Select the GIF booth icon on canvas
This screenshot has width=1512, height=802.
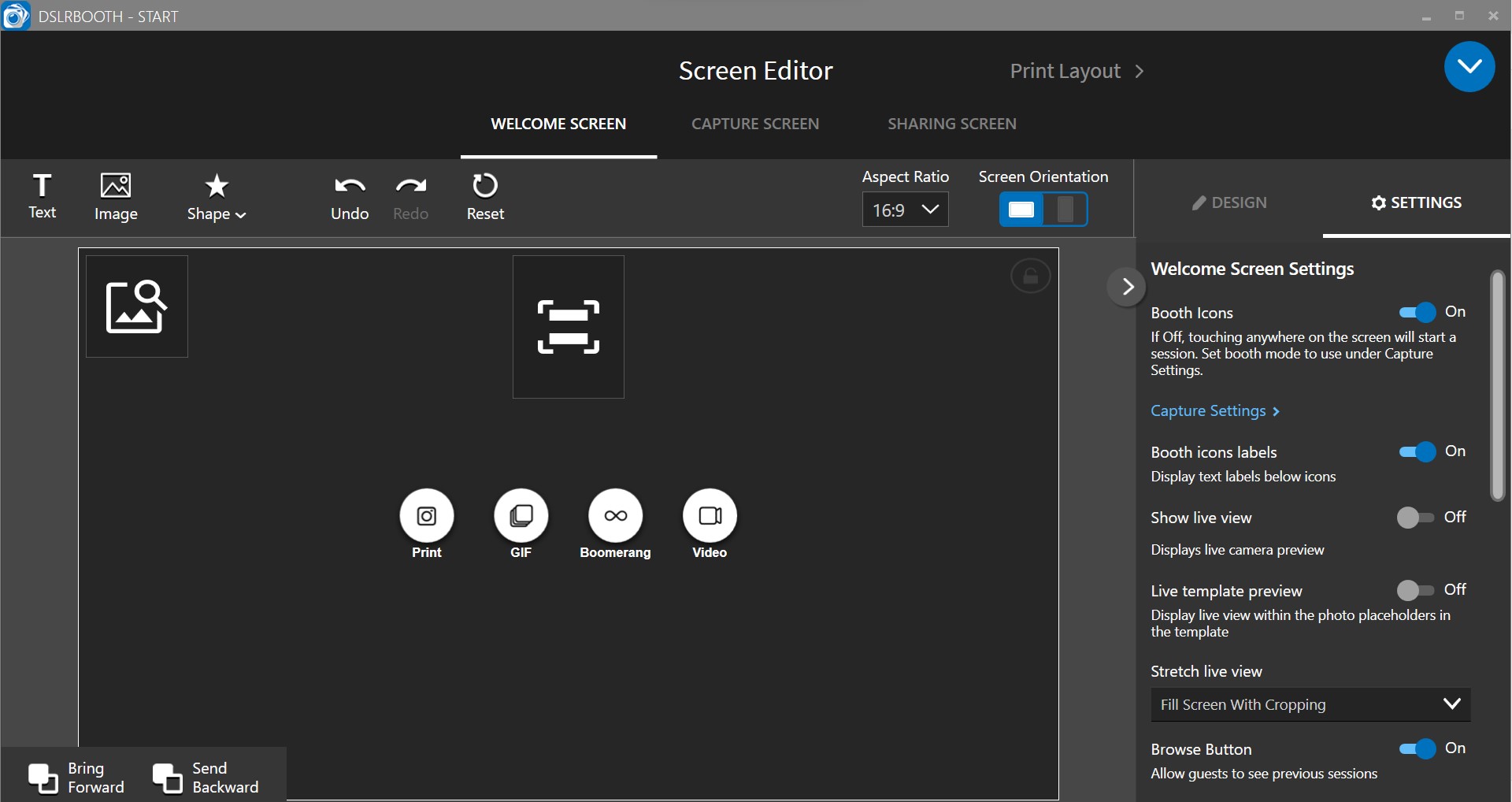521,518
